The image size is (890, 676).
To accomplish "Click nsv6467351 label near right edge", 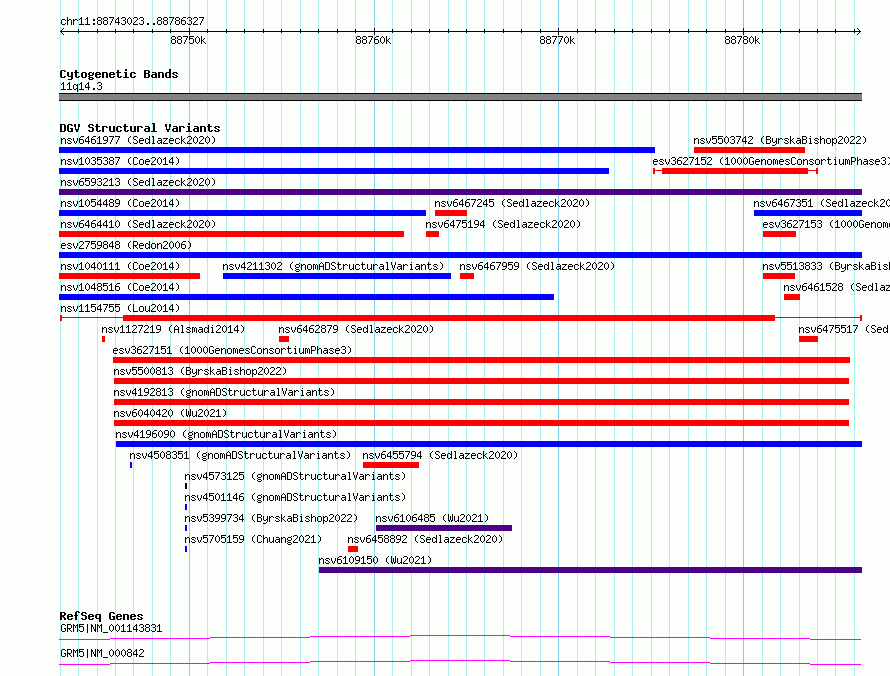I will [821, 203].
